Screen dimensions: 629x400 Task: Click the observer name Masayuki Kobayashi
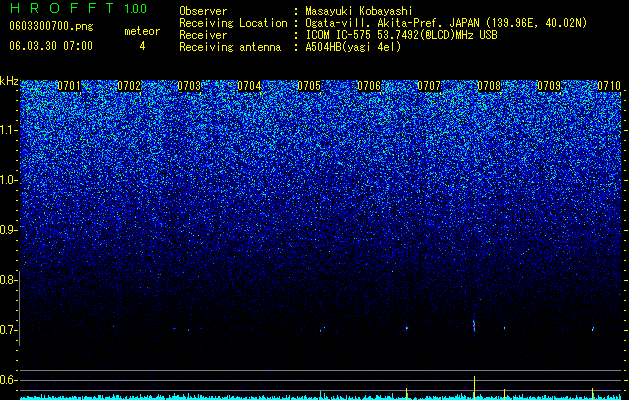click(x=359, y=11)
